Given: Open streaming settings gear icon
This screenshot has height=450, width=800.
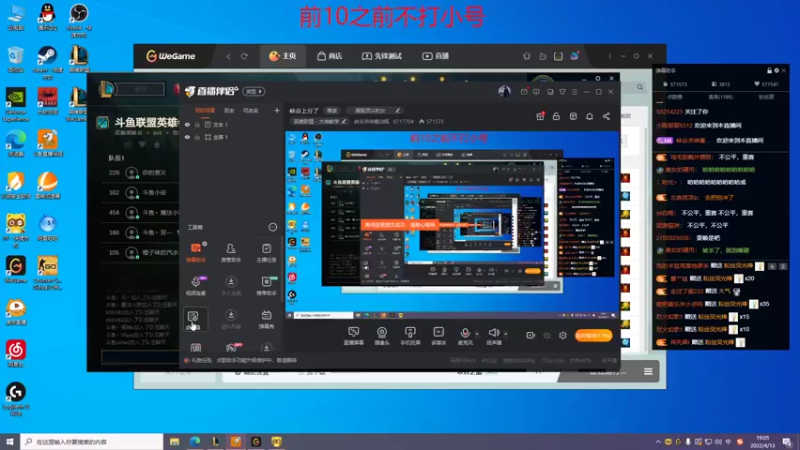Looking at the screenshot, I should click(x=563, y=335).
